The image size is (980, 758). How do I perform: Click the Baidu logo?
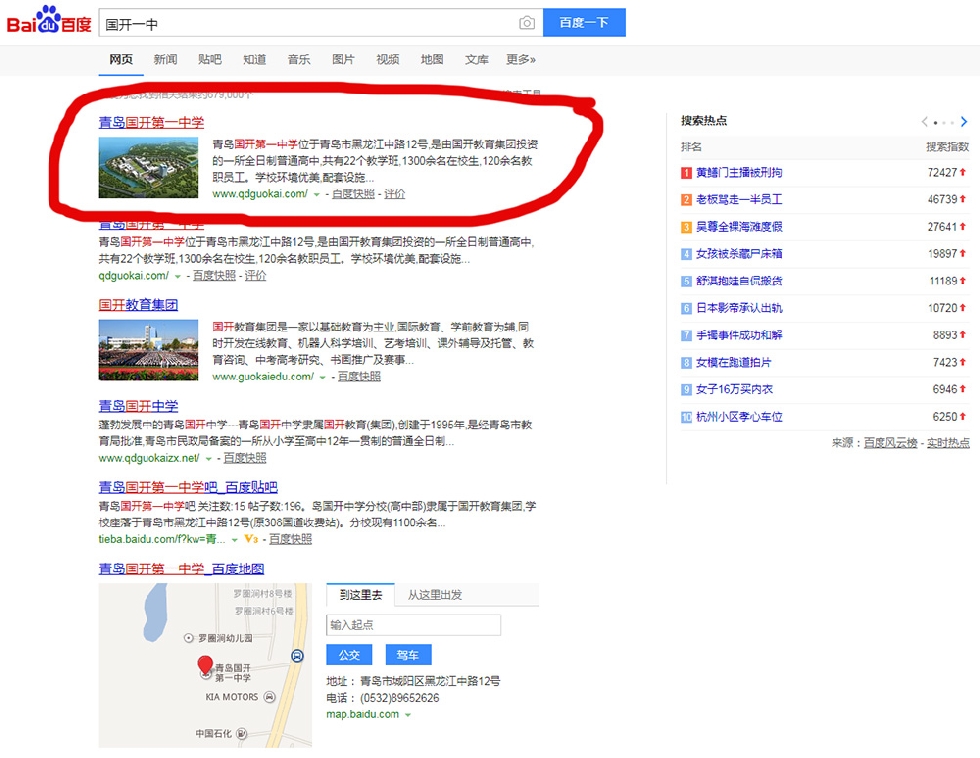click(49, 21)
